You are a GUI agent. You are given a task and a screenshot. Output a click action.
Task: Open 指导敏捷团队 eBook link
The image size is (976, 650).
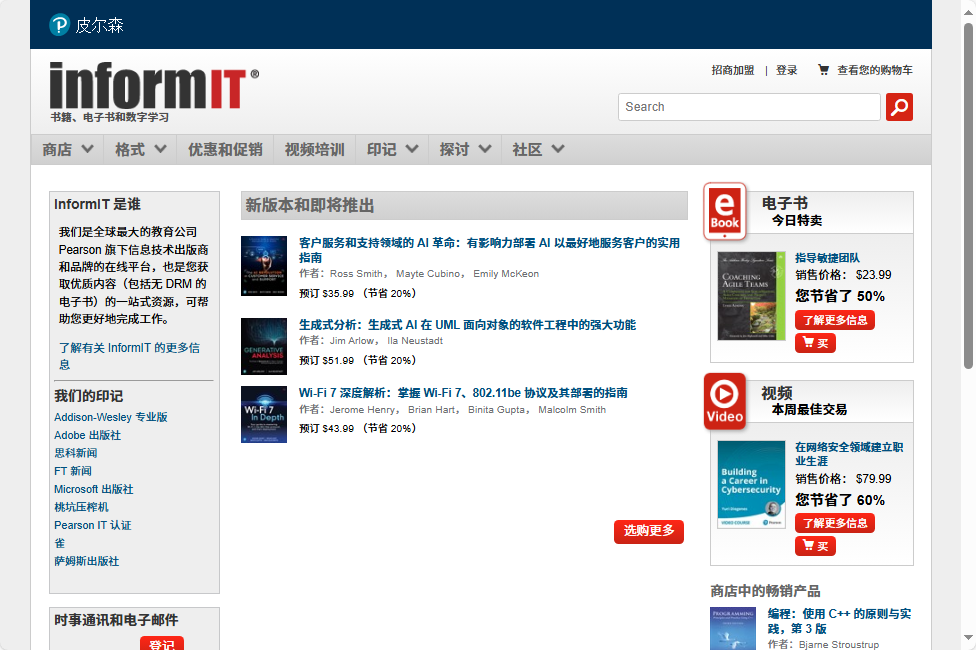point(827,258)
